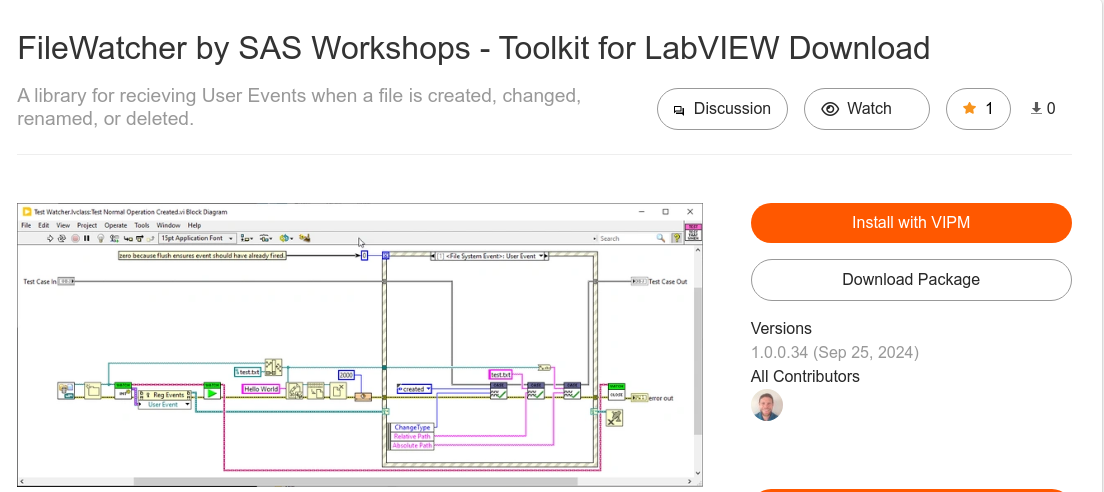The image size is (1104, 492).
Task: Click the error out terminal
Action: tap(639, 398)
